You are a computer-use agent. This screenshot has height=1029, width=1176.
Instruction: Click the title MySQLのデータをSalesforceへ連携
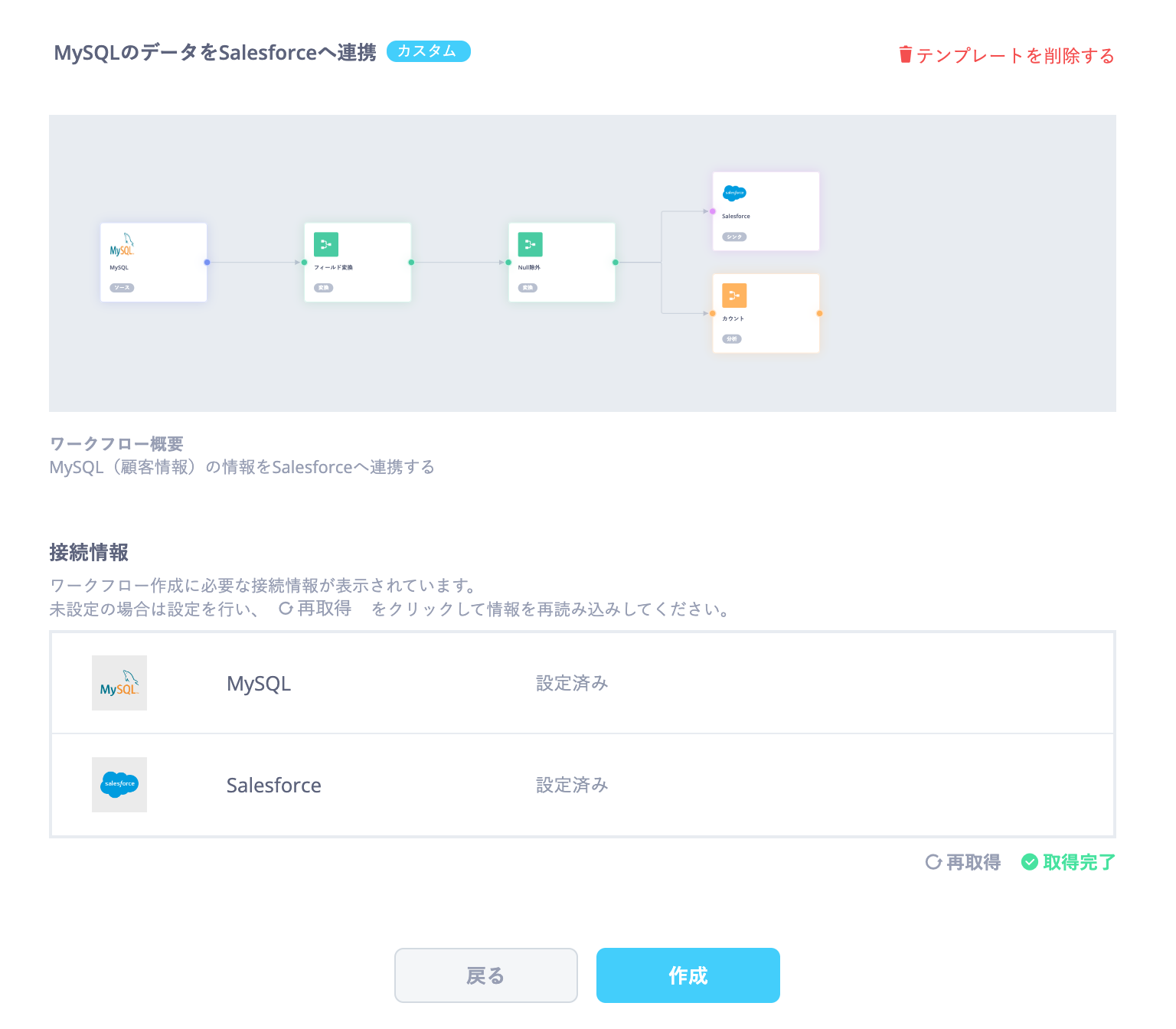(215, 52)
